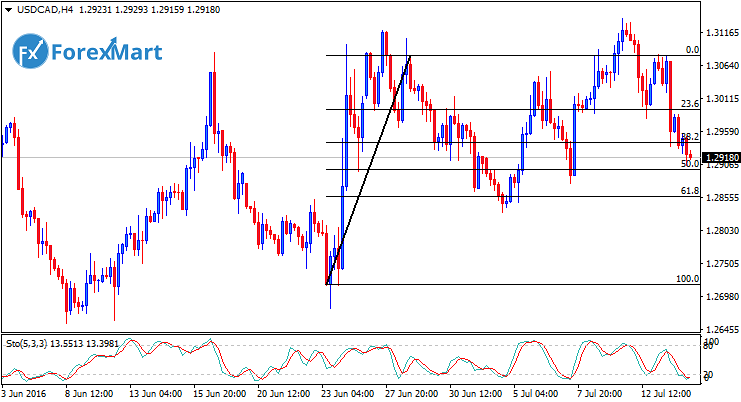Screen dimensions: 741x402
Task: Select the Fibonacci 23.6 level label
Action: pos(688,104)
